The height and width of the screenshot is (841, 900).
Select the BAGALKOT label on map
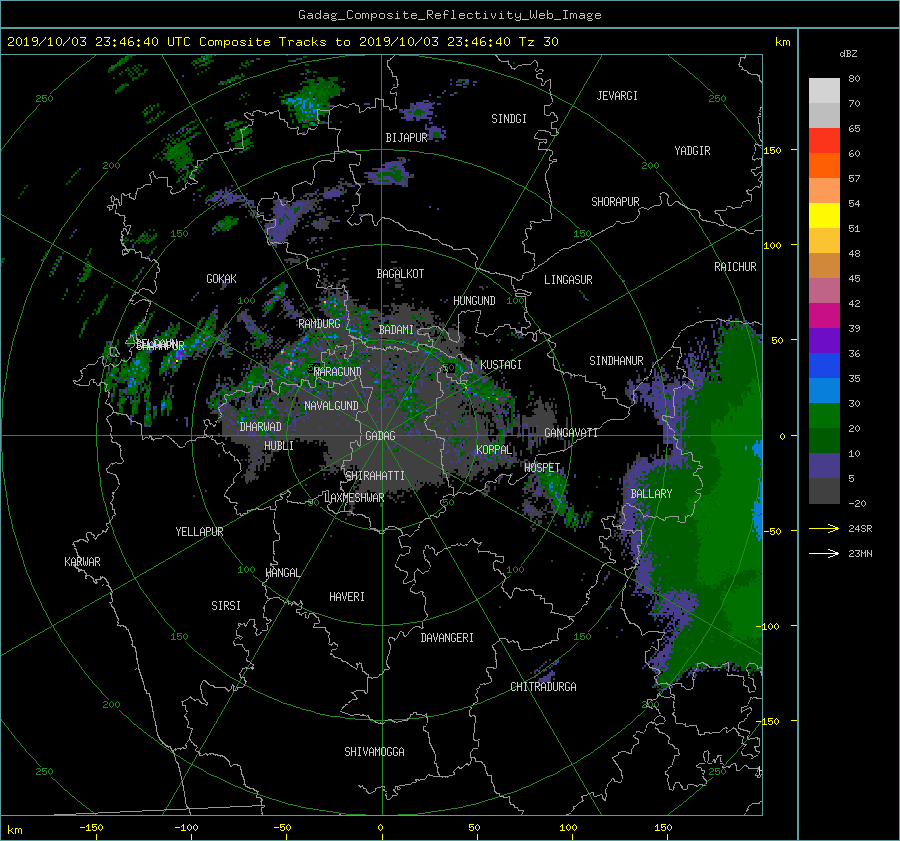click(x=400, y=274)
